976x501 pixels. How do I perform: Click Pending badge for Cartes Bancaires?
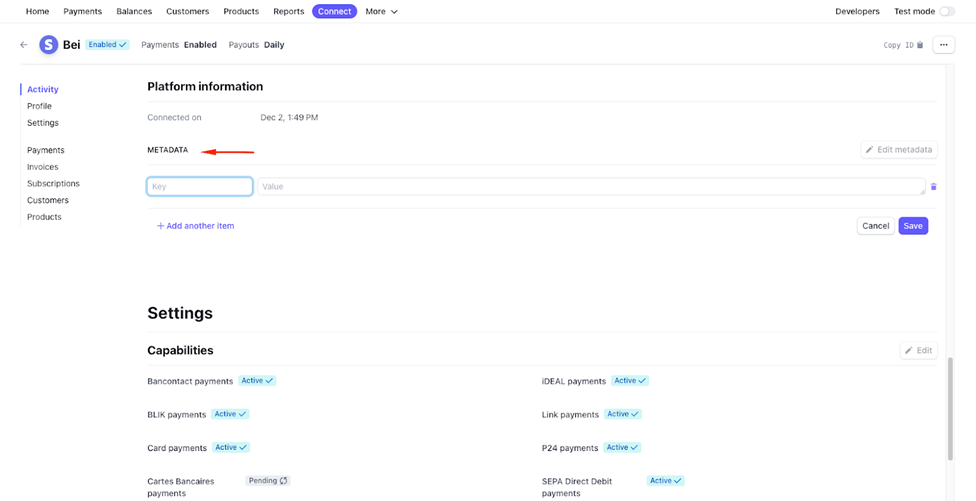268,480
